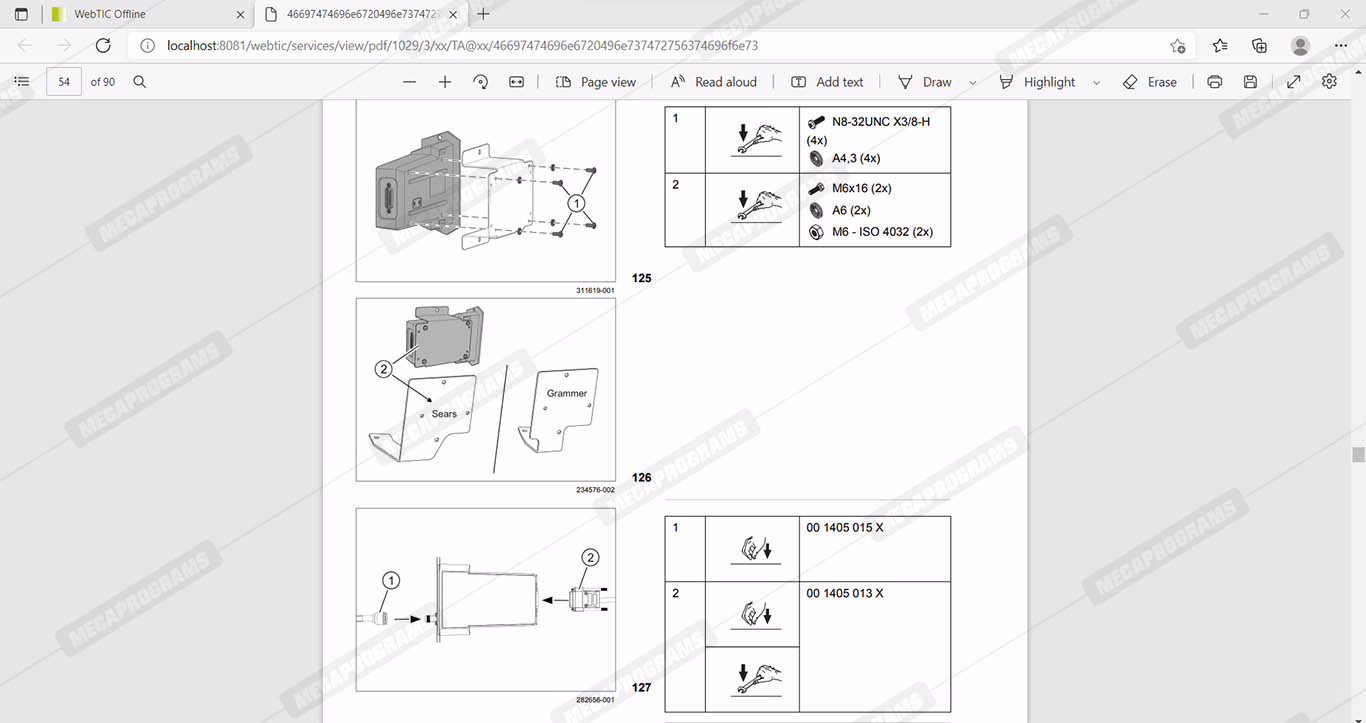Rotate the PDF page
Image resolution: width=1366 pixels, height=723 pixels.
[481, 82]
